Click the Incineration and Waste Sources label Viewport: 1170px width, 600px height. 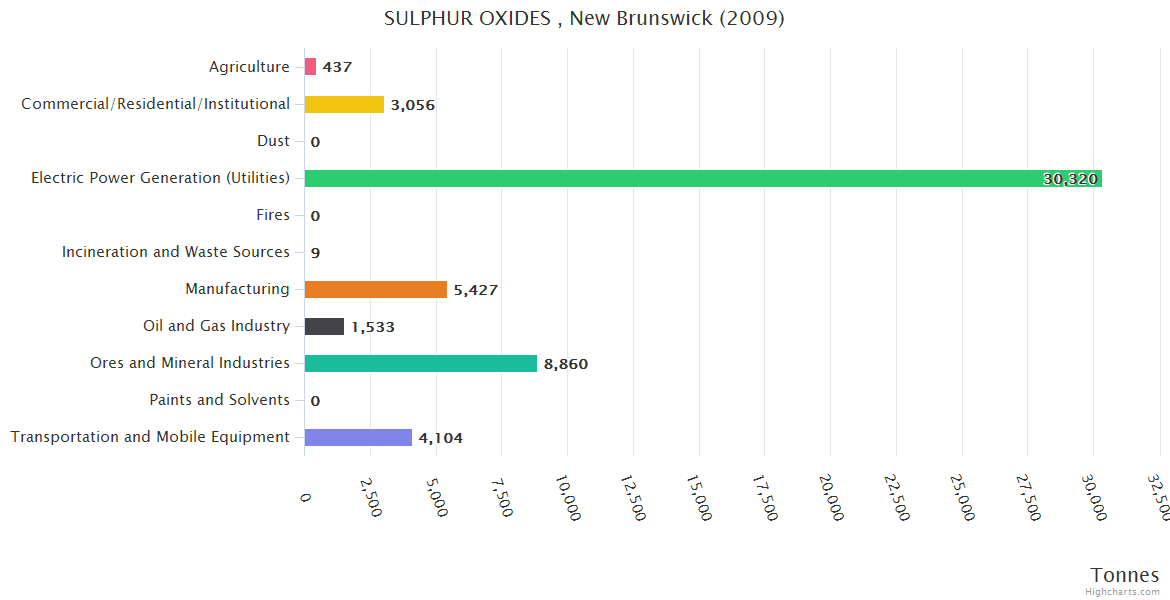[176, 252]
